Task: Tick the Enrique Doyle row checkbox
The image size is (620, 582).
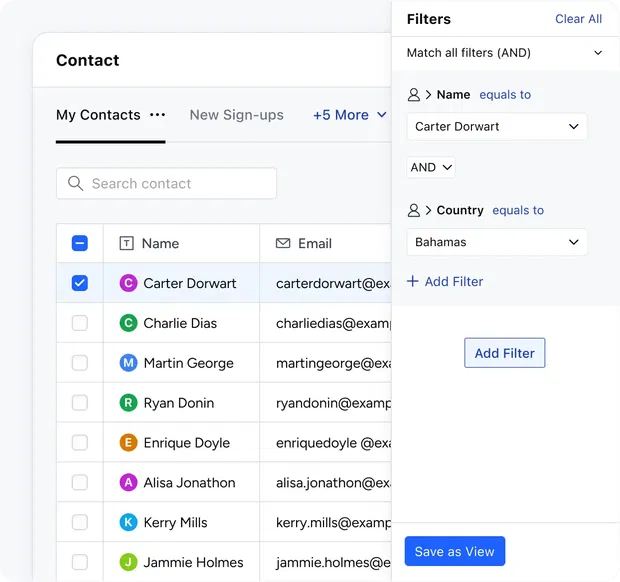Action: pos(79,442)
